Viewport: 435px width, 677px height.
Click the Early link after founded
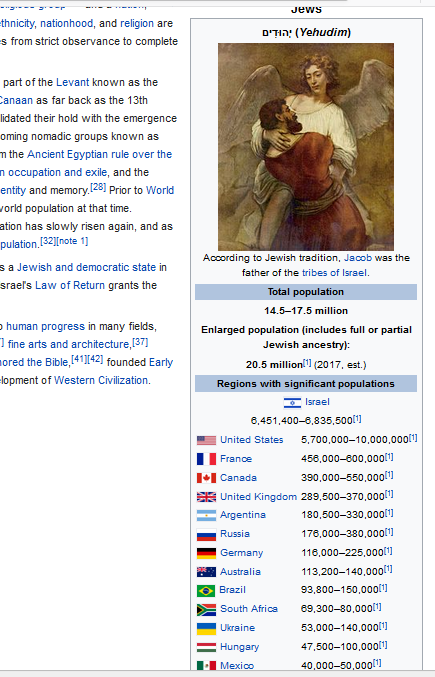[x=161, y=362]
